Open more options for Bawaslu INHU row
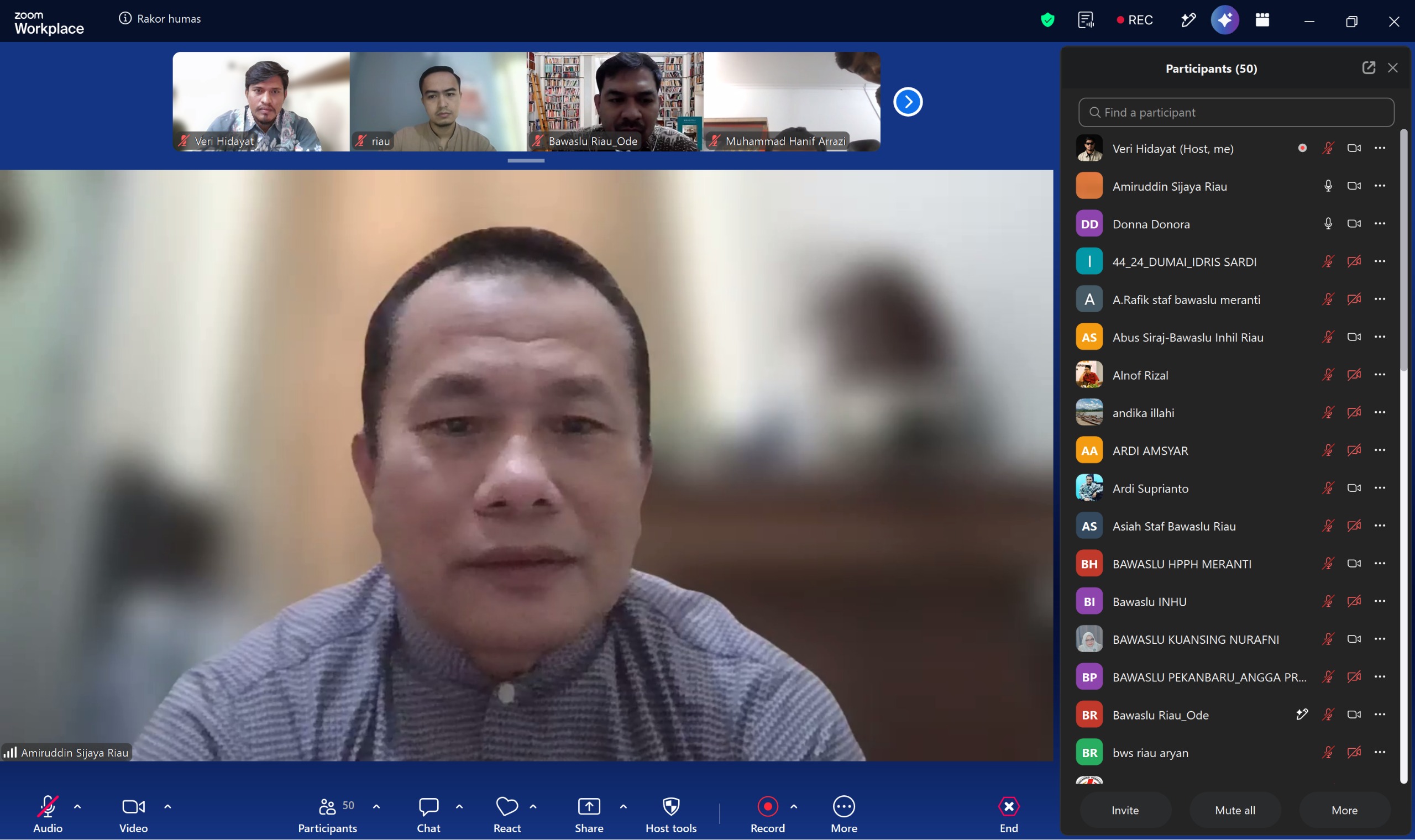1415x840 pixels. (x=1380, y=601)
